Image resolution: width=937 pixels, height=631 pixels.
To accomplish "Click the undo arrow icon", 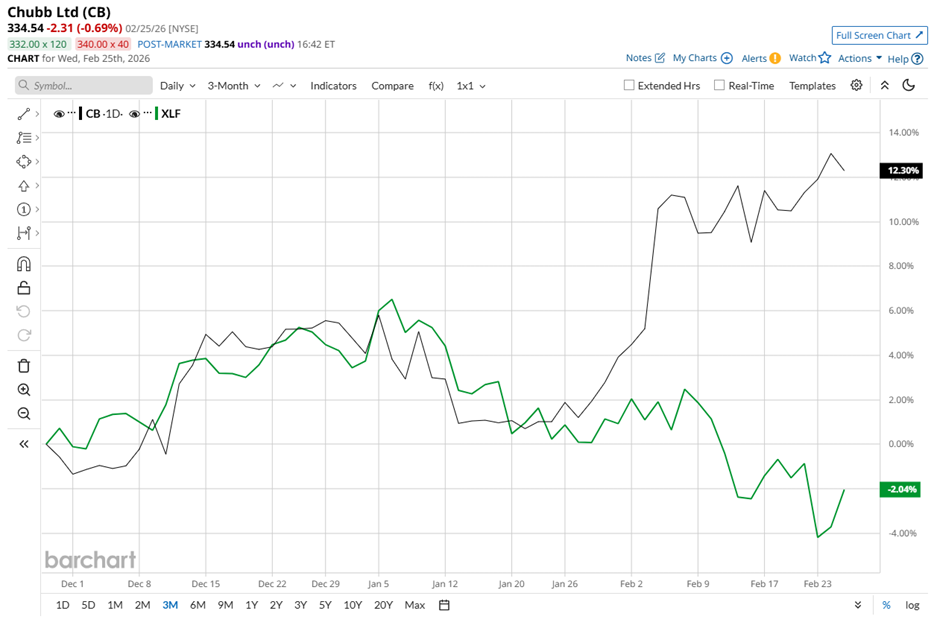I will [24, 311].
